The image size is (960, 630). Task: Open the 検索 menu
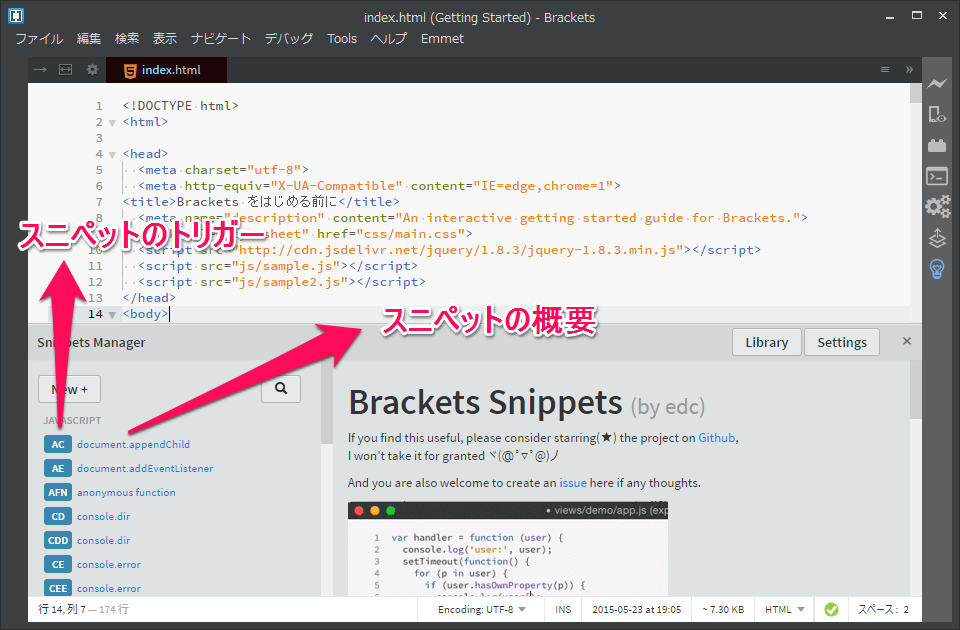coord(127,39)
